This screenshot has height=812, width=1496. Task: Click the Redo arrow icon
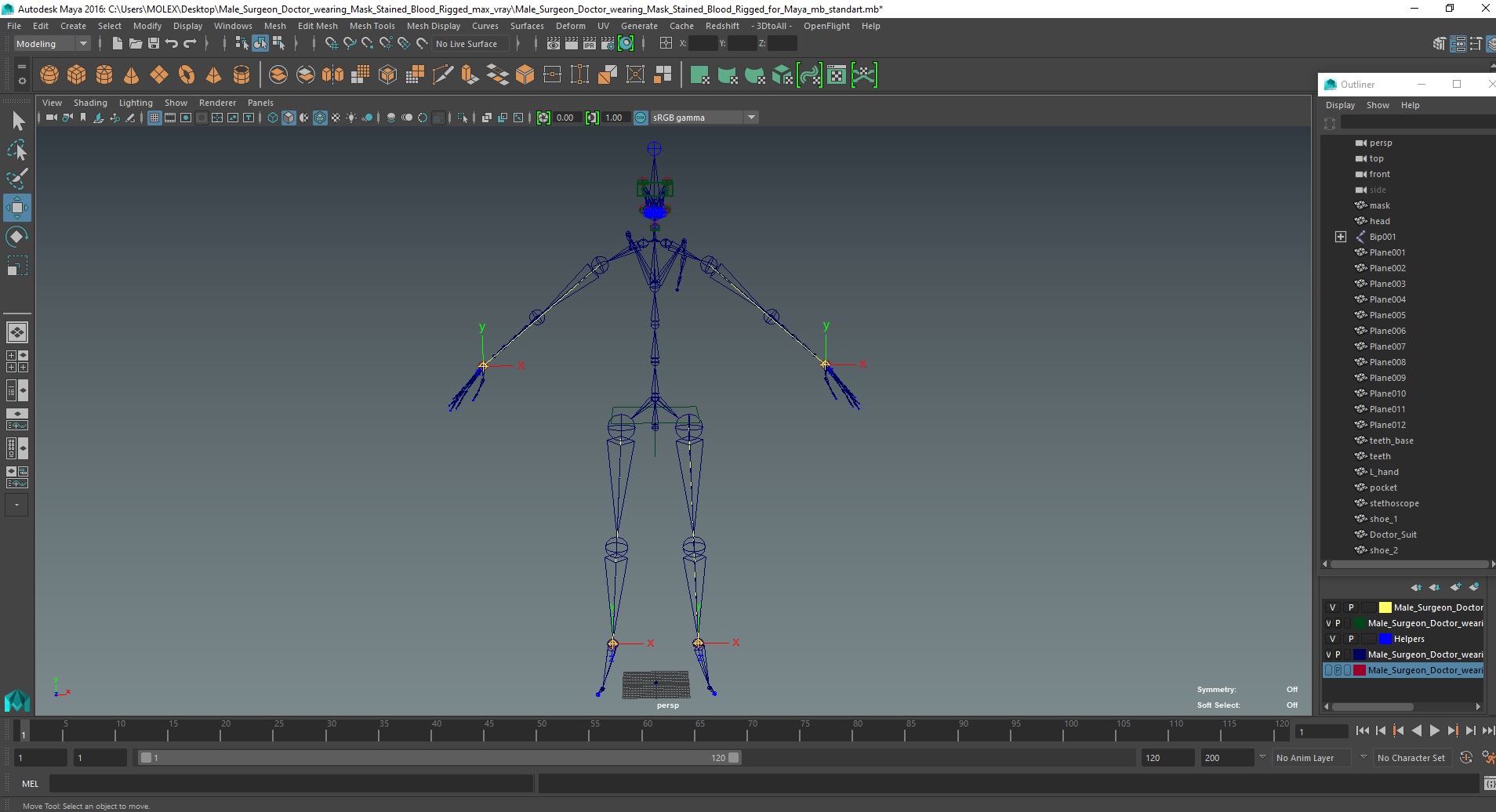(190, 44)
